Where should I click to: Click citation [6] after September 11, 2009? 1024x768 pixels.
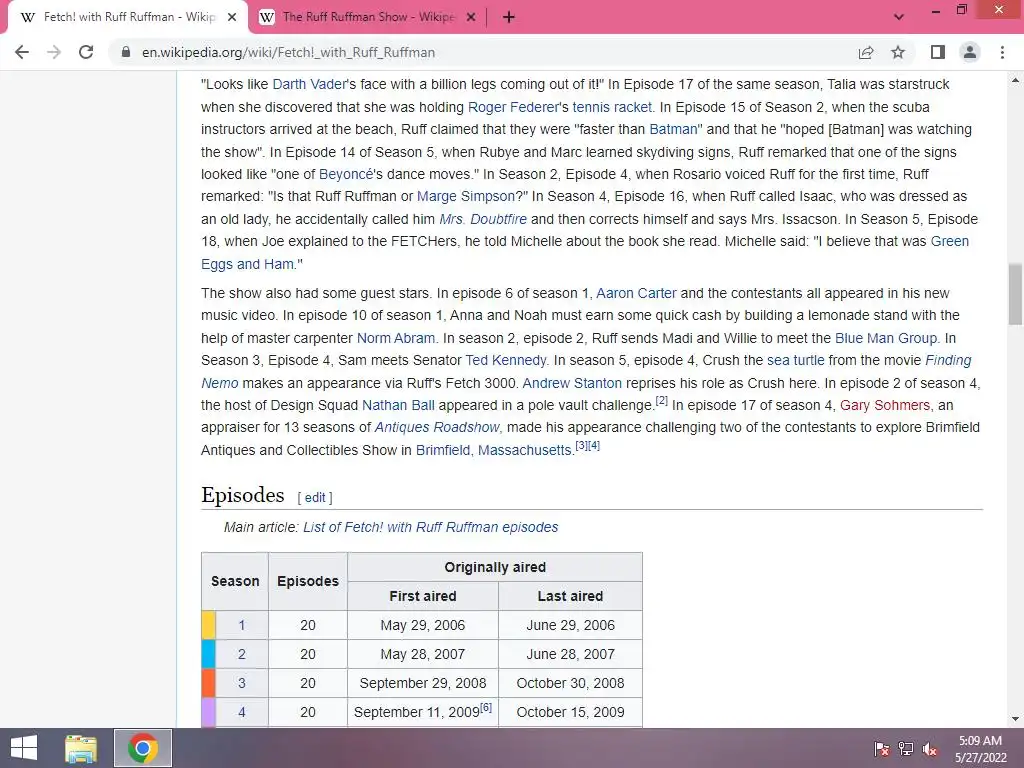486,707
